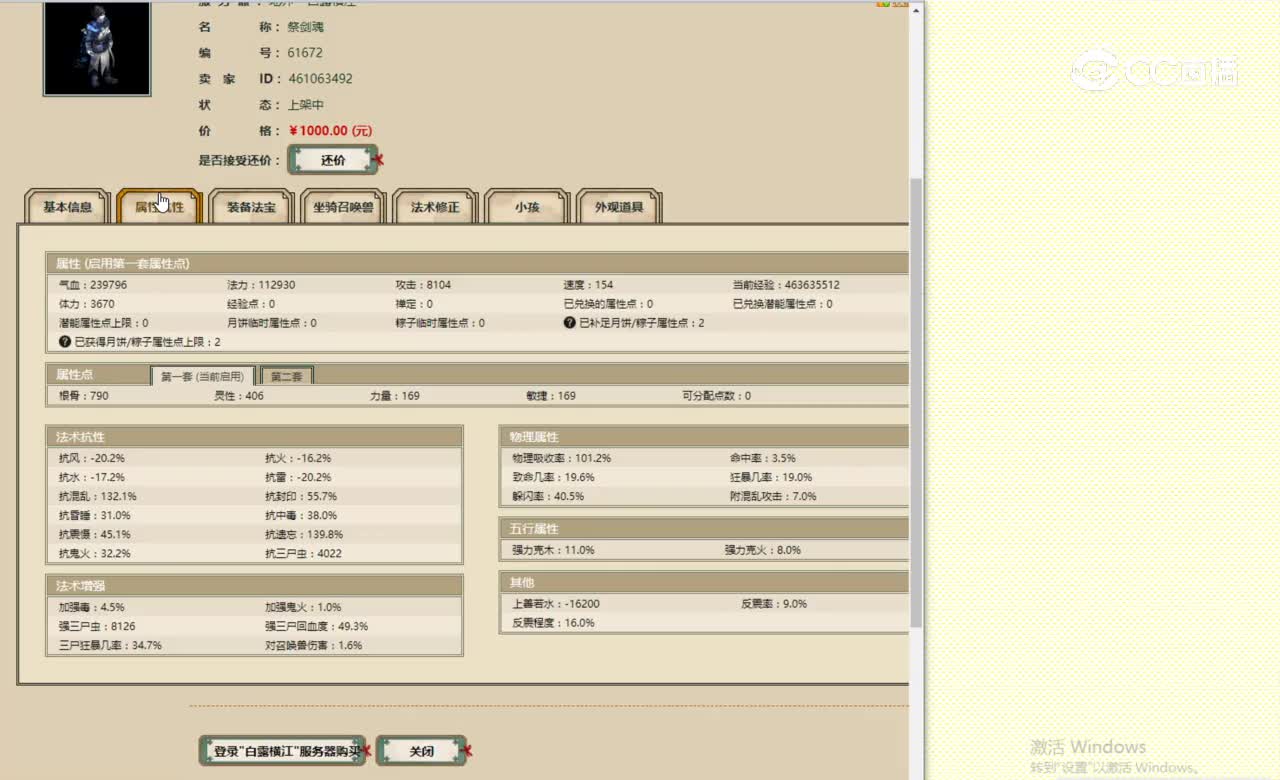1280x780 pixels.
Task: Click the name 祭剑魂
Action: click(x=306, y=27)
